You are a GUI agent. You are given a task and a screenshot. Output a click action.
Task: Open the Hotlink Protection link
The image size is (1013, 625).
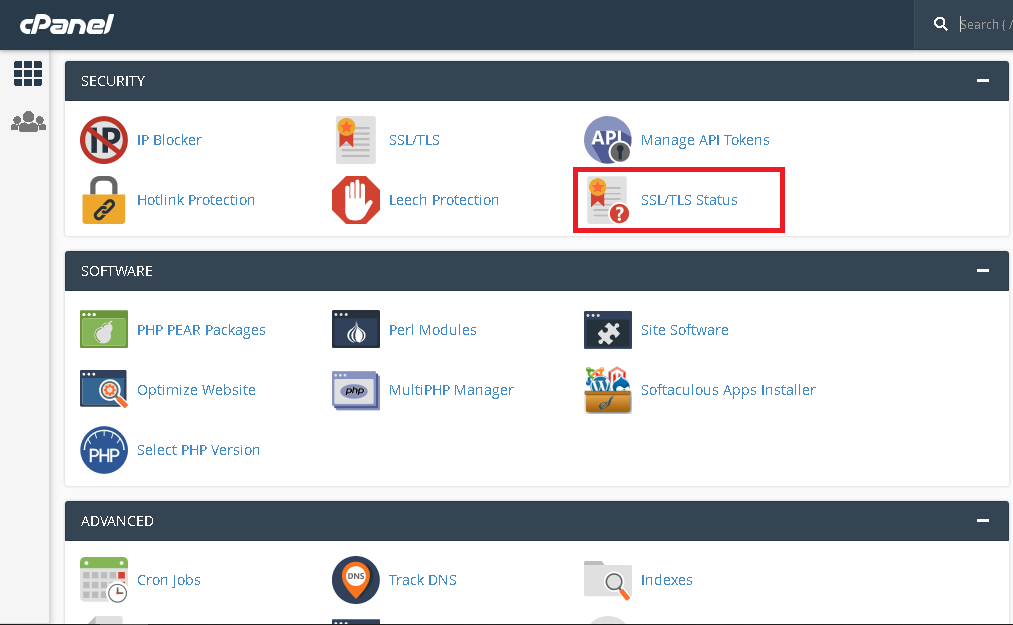(x=196, y=200)
